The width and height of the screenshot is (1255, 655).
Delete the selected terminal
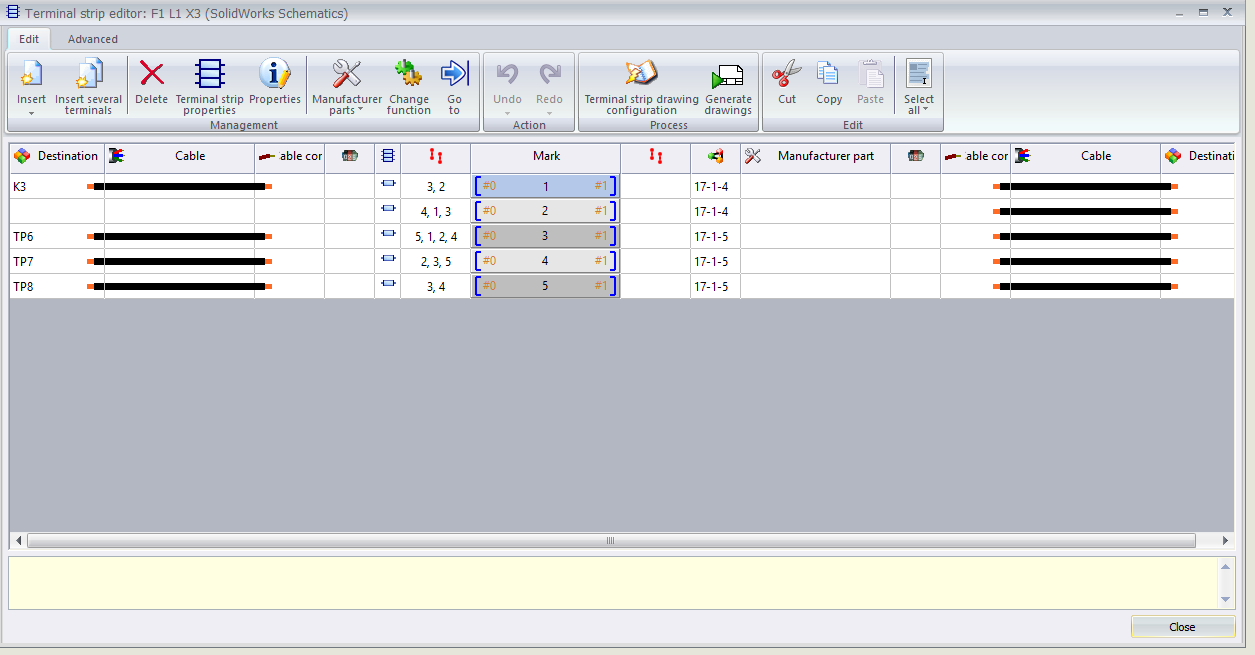151,76
